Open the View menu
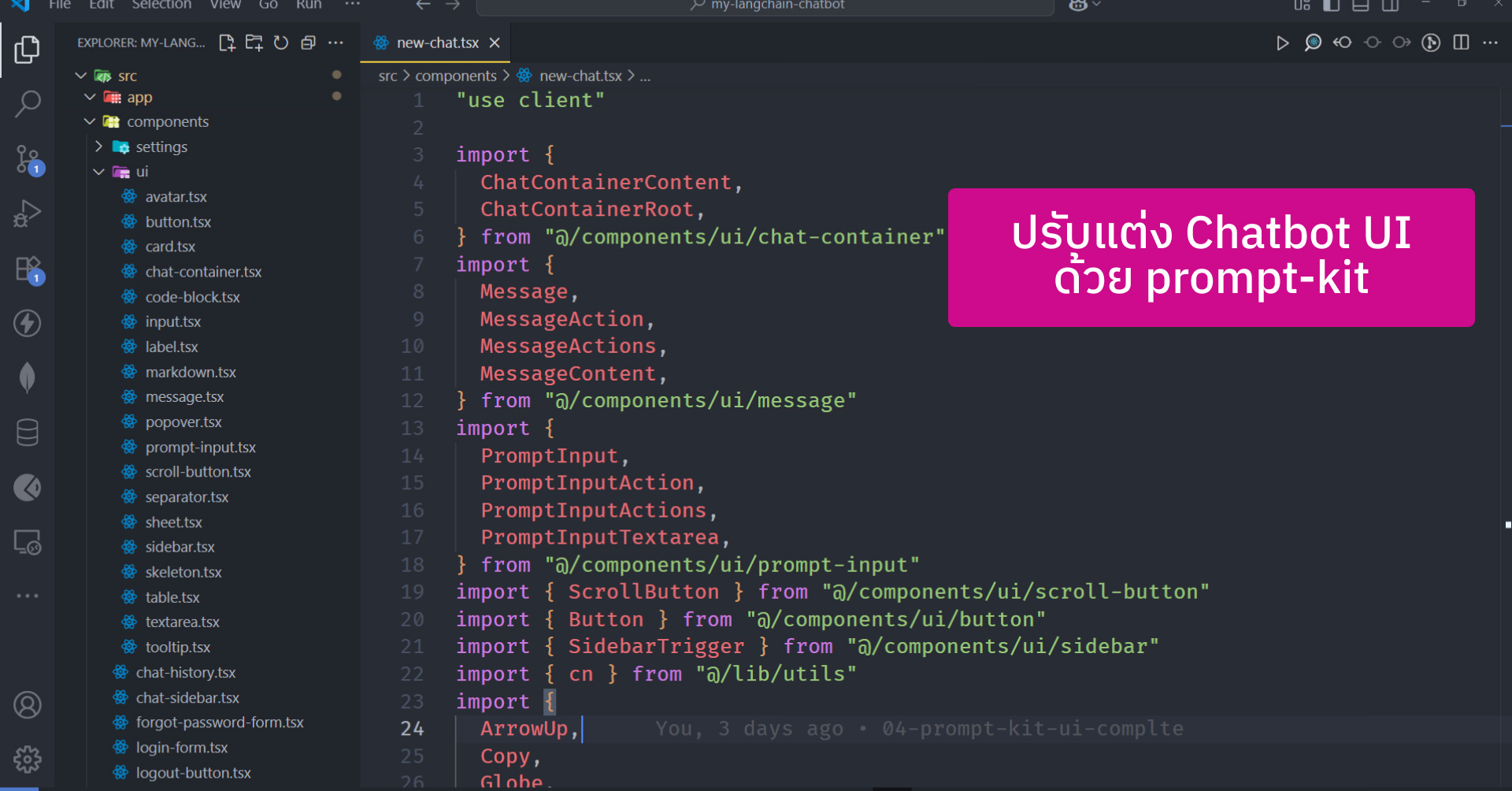This screenshot has width=1512, height=791. coord(225,5)
